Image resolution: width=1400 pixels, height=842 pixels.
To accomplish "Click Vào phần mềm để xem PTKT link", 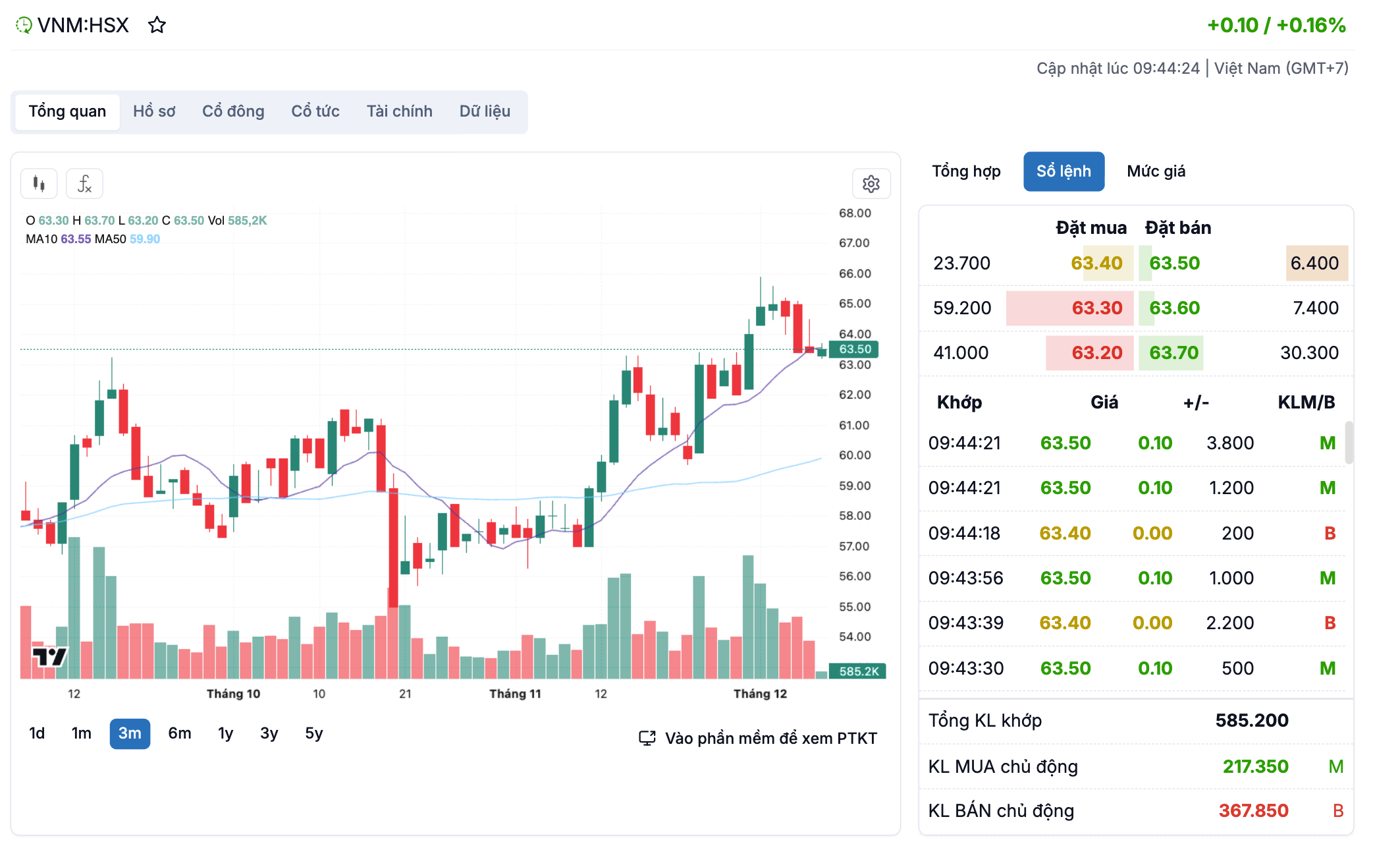I will click(770, 738).
